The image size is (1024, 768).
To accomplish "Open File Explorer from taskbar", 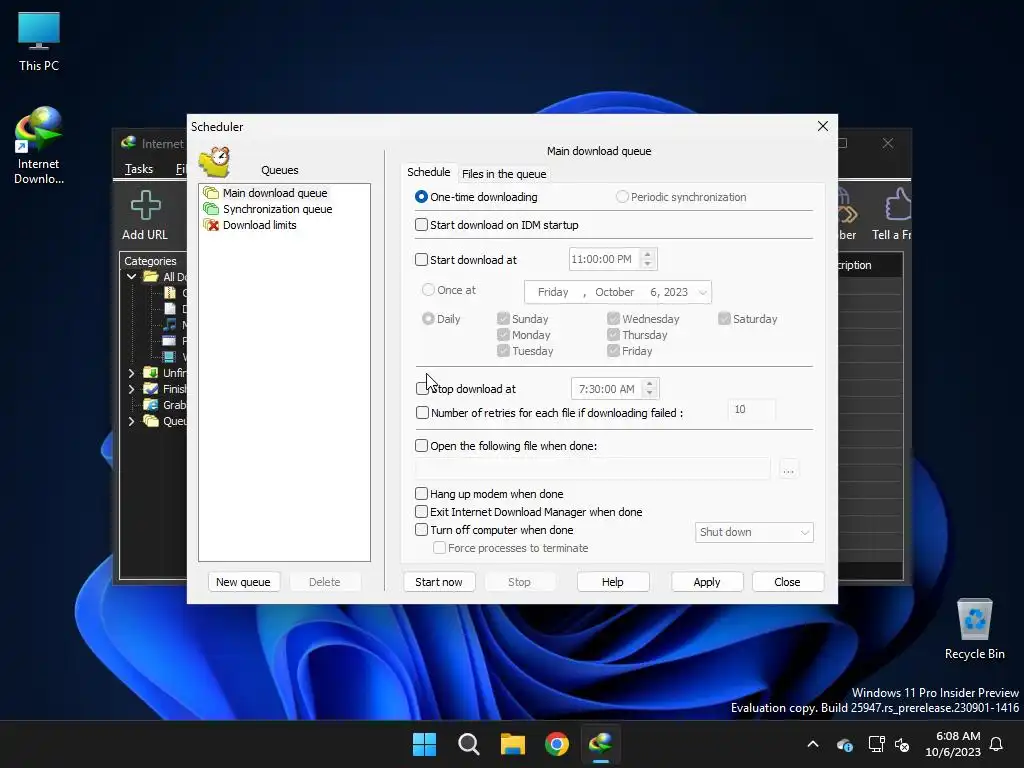I will click(513, 744).
